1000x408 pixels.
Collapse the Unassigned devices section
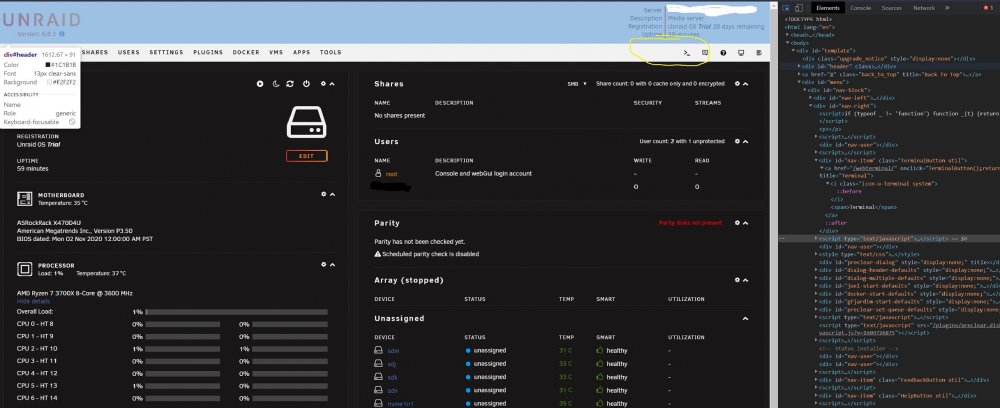[x=745, y=319]
